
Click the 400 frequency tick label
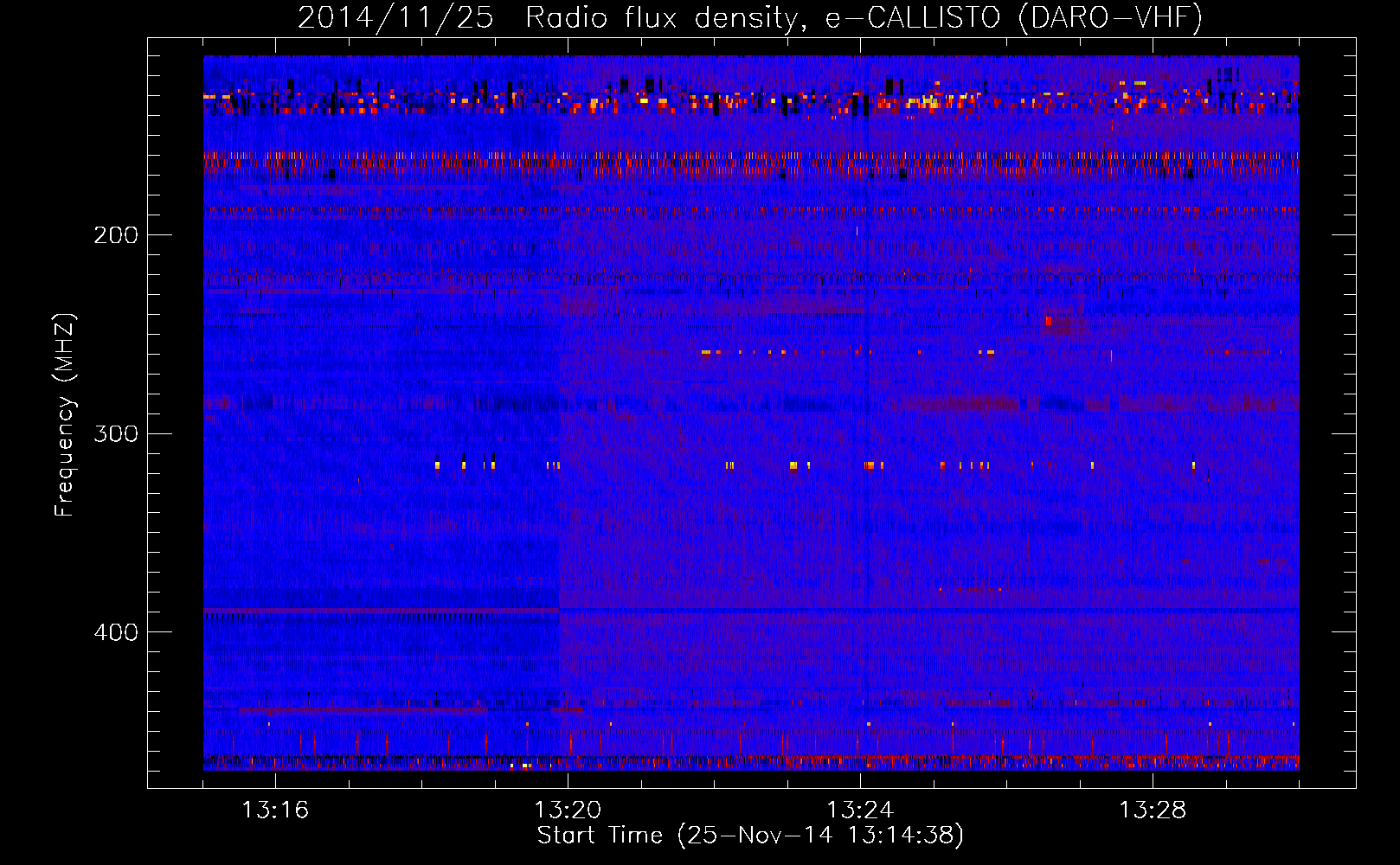click(116, 632)
